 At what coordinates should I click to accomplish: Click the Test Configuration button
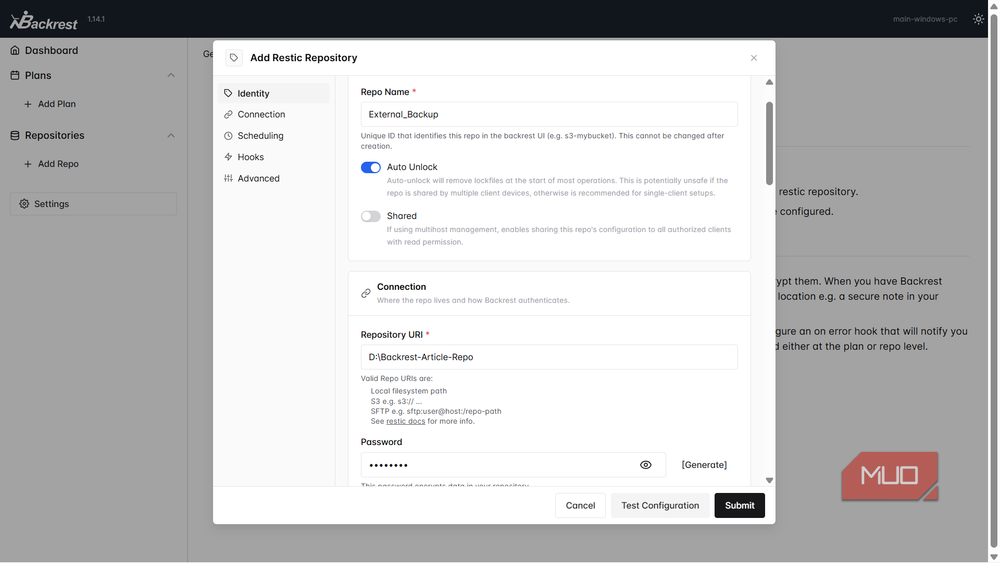point(660,506)
